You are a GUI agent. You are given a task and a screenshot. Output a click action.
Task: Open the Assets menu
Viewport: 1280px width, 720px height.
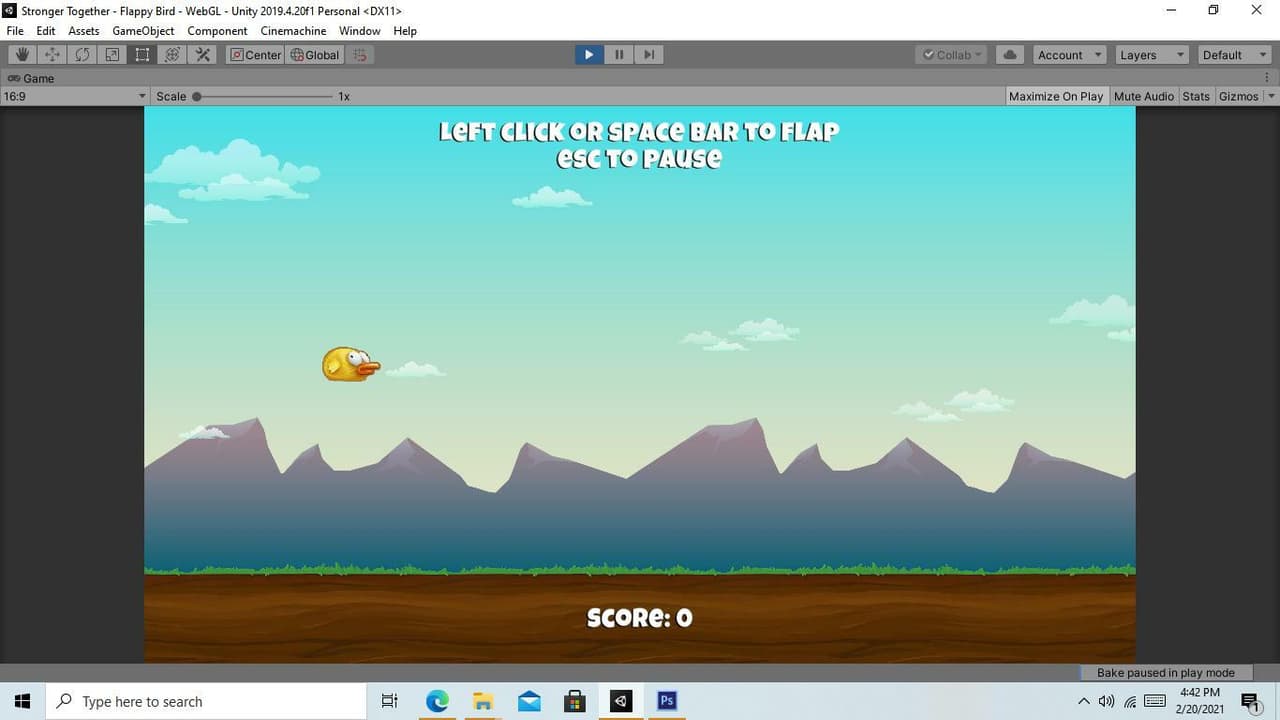[84, 31]
